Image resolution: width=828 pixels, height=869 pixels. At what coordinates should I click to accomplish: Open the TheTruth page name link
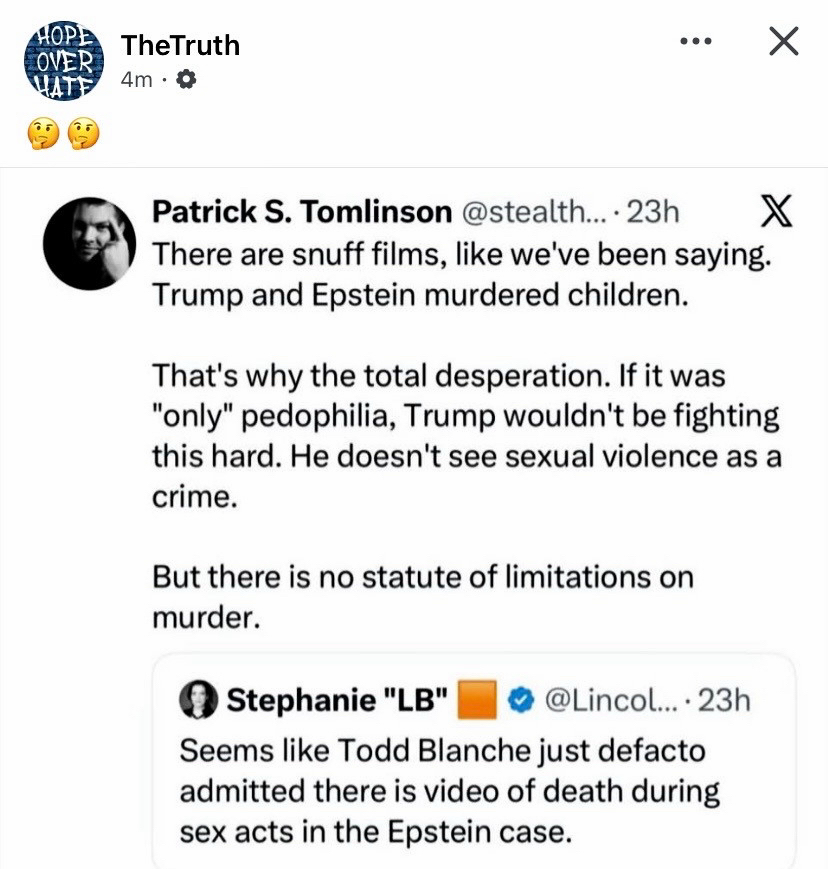tap(180, 45)
